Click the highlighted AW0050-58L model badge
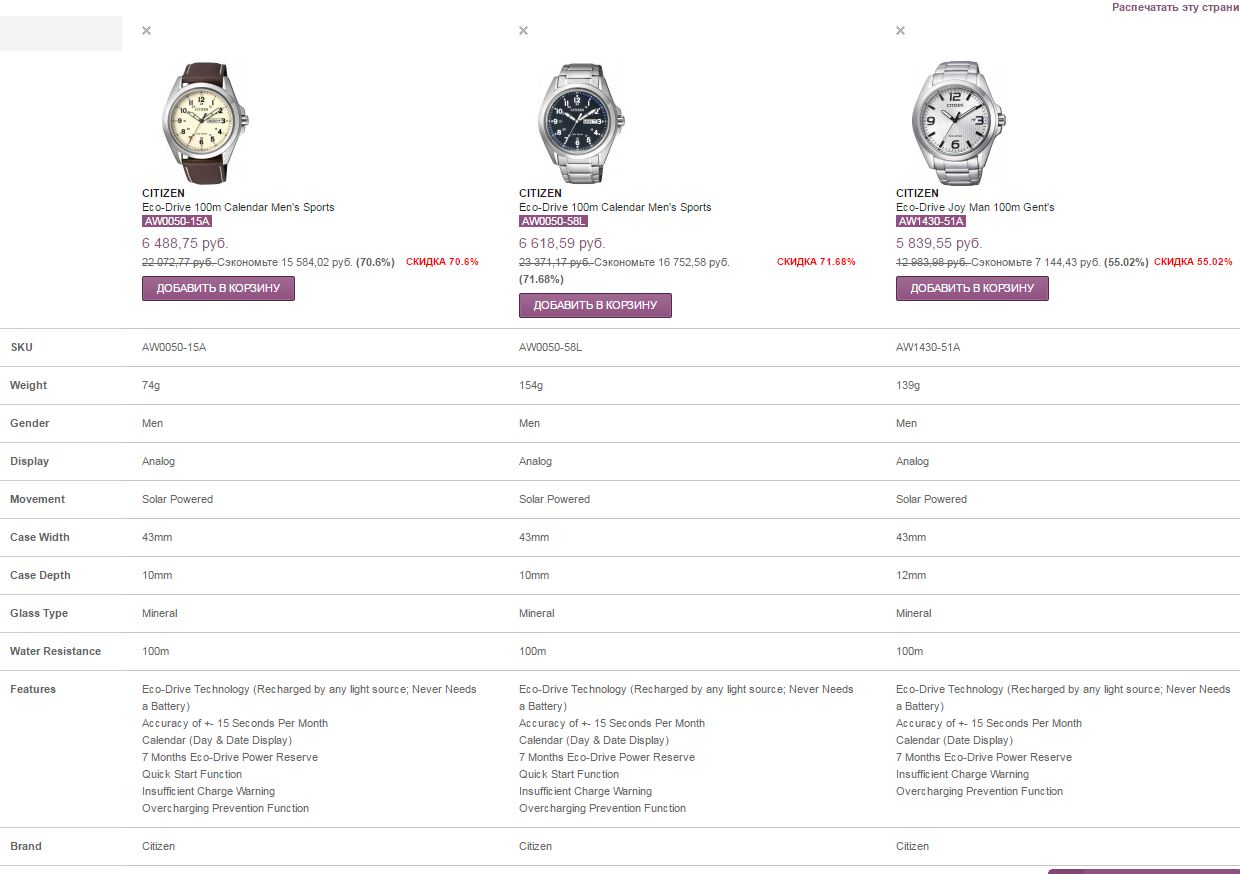Image resolution: width=1240 pixels, height=874 pixels. (553, 221)
